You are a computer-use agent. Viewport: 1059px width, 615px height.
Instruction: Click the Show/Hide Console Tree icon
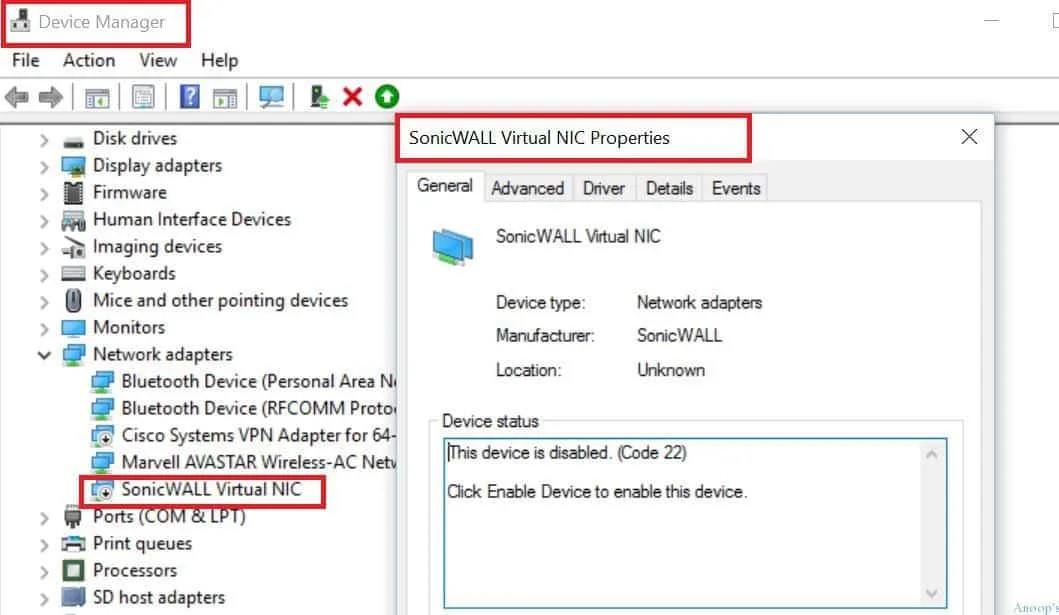pos(95,96)
